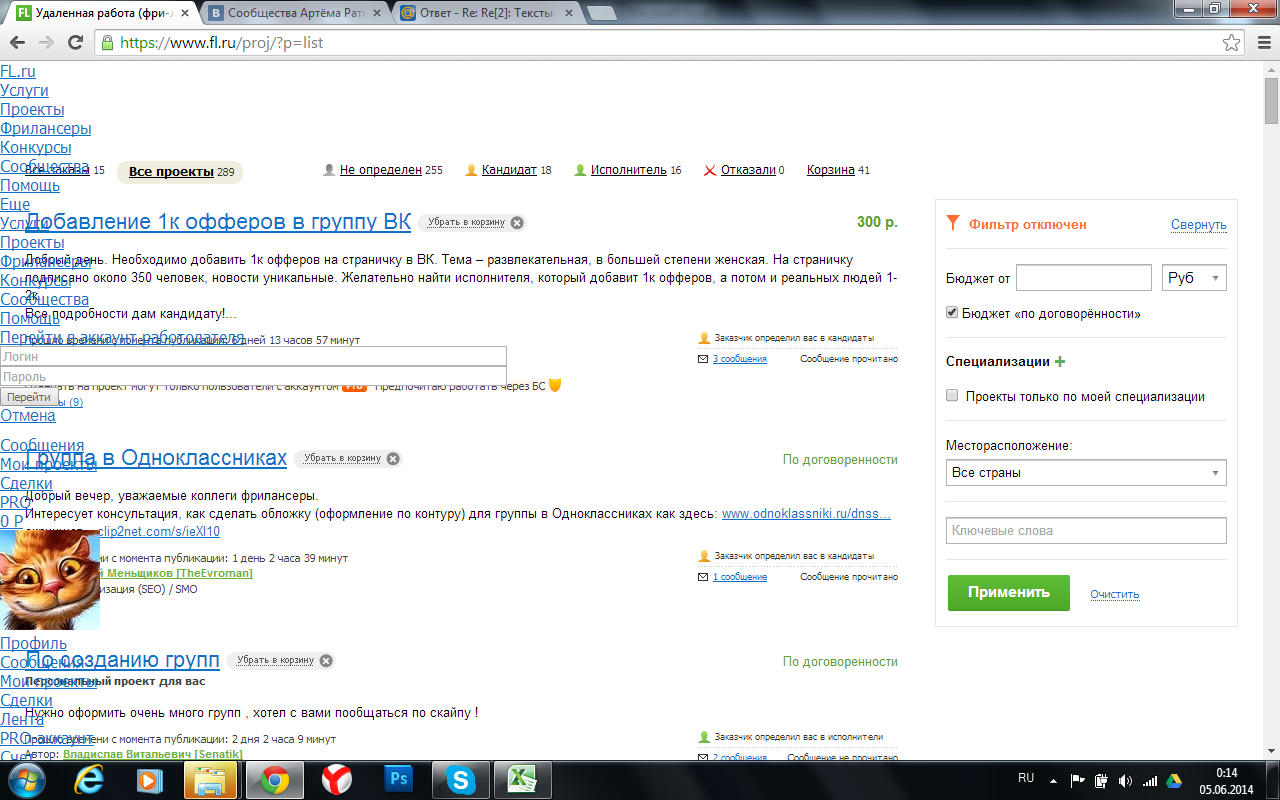Open the Windows Start button

pos(25,778)
